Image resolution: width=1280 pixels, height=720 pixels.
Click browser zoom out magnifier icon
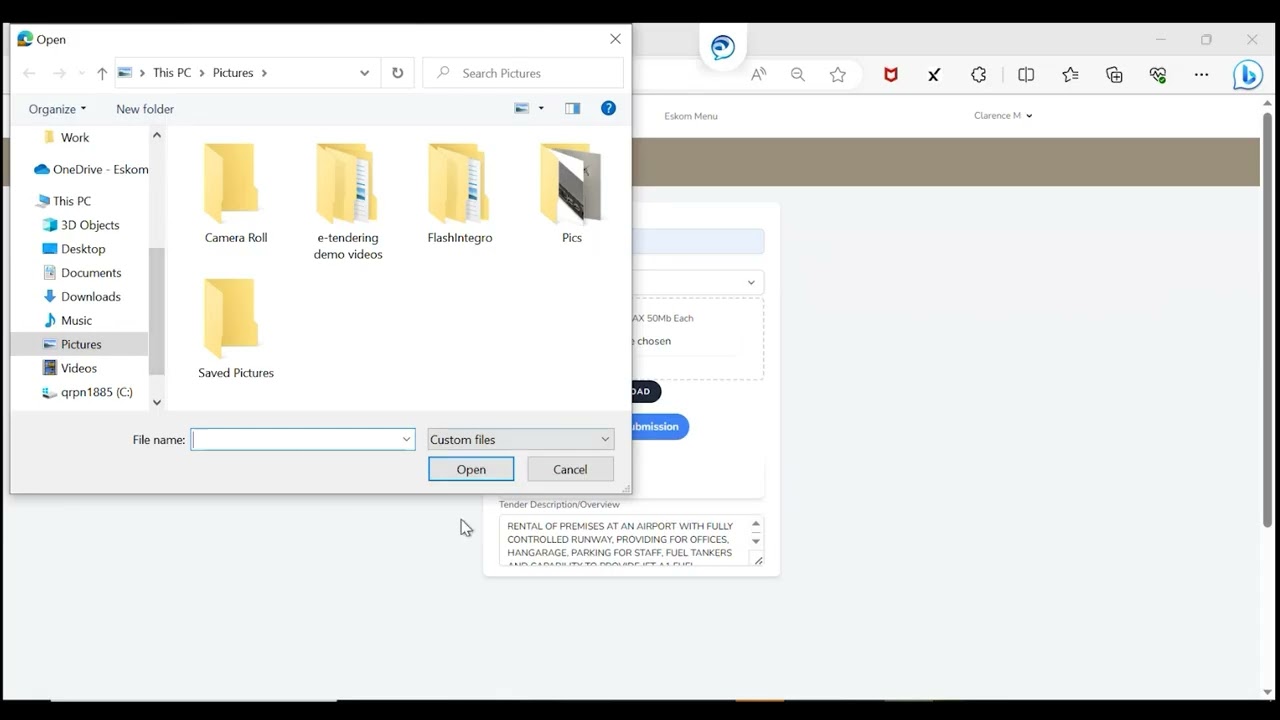[x=798, y=75]
